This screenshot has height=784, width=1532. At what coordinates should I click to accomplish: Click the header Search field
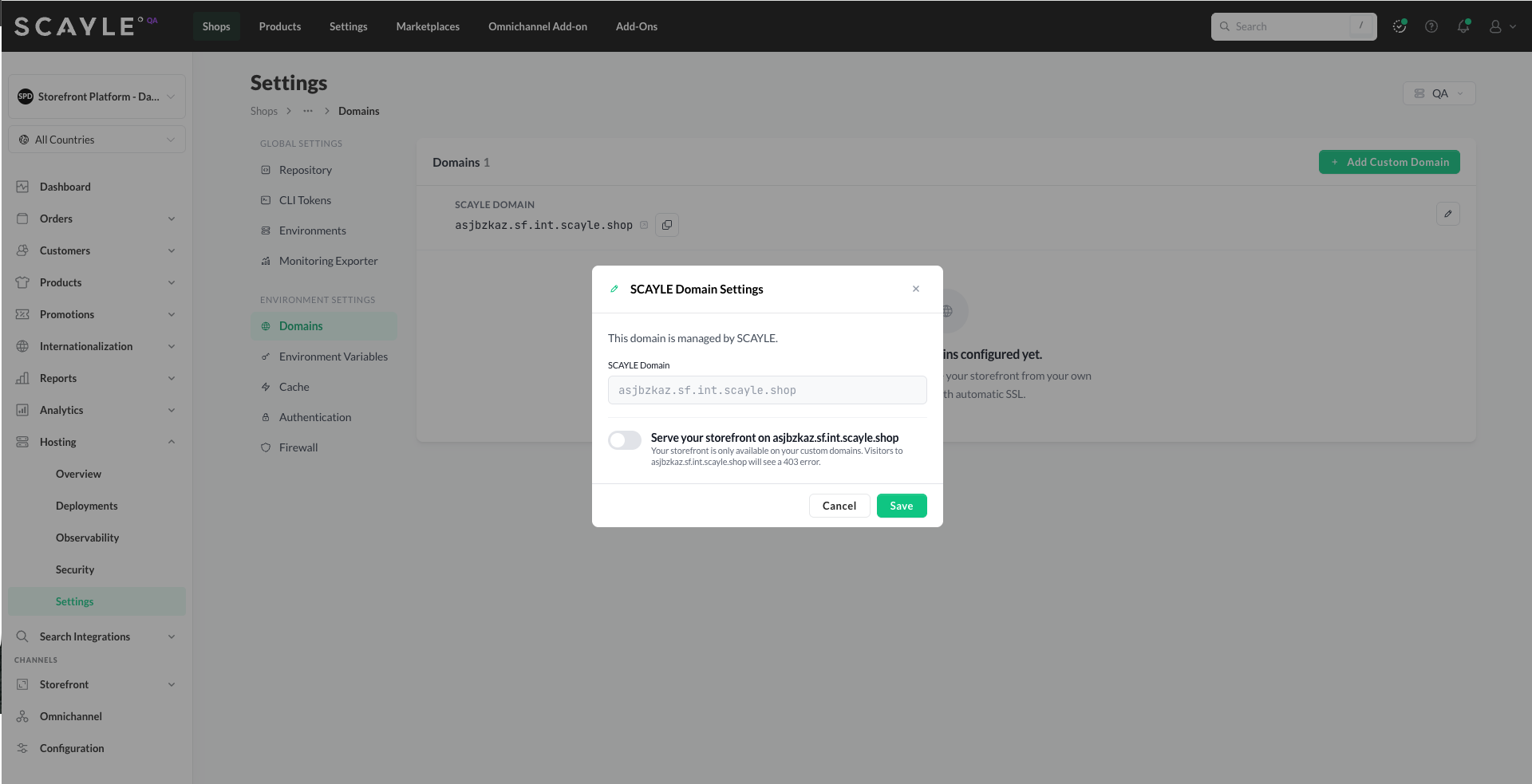coord(1293,26)
